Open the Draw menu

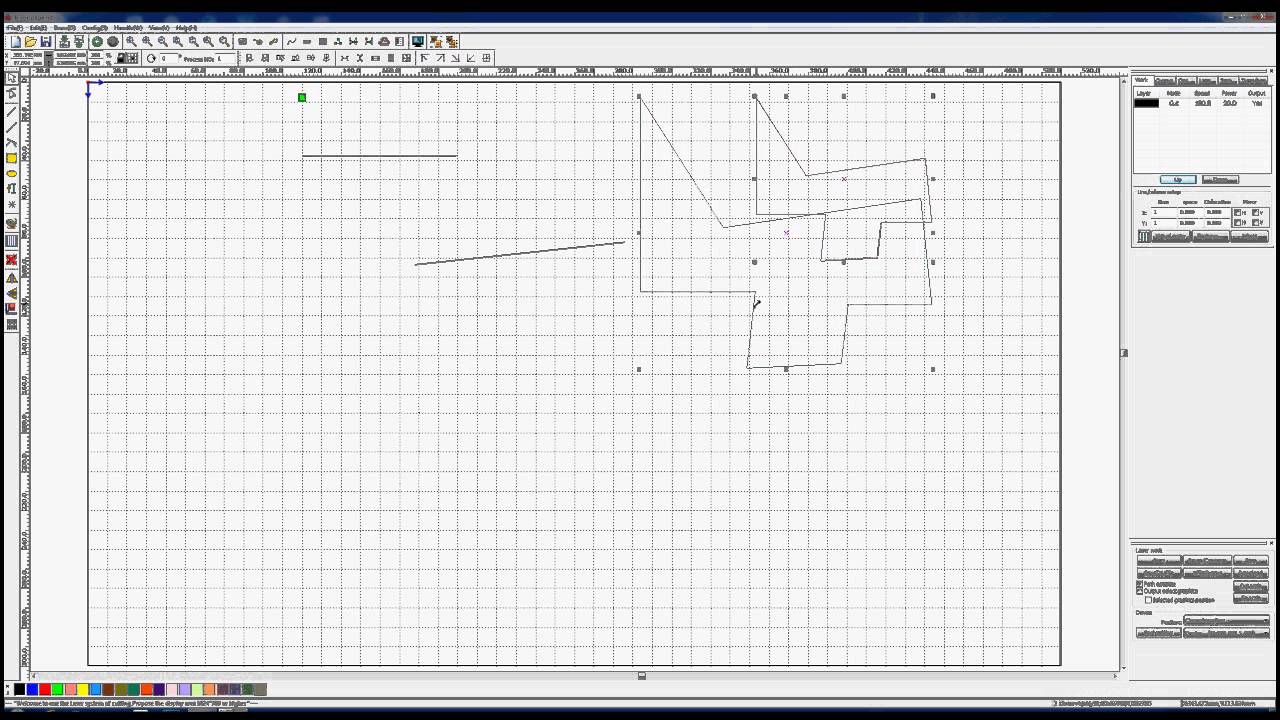click(64, 27)
